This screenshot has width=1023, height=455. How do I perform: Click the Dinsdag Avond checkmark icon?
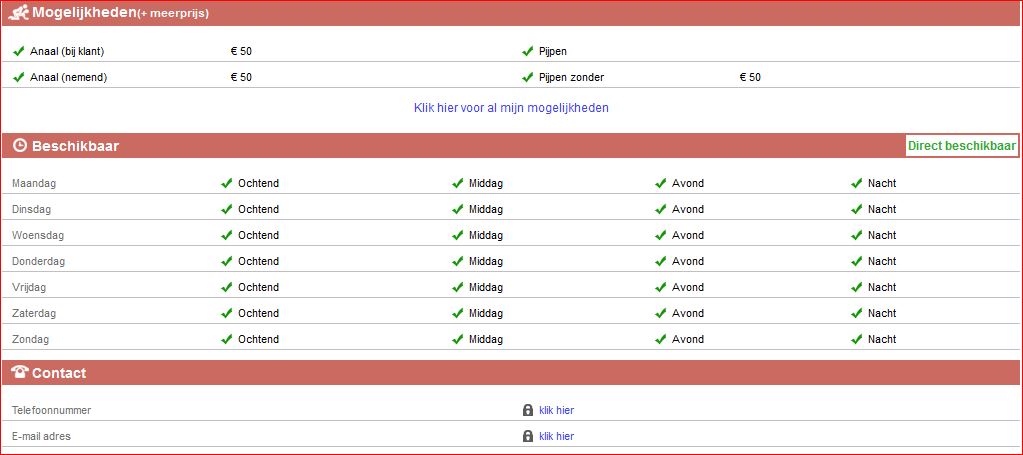[661, 210]
